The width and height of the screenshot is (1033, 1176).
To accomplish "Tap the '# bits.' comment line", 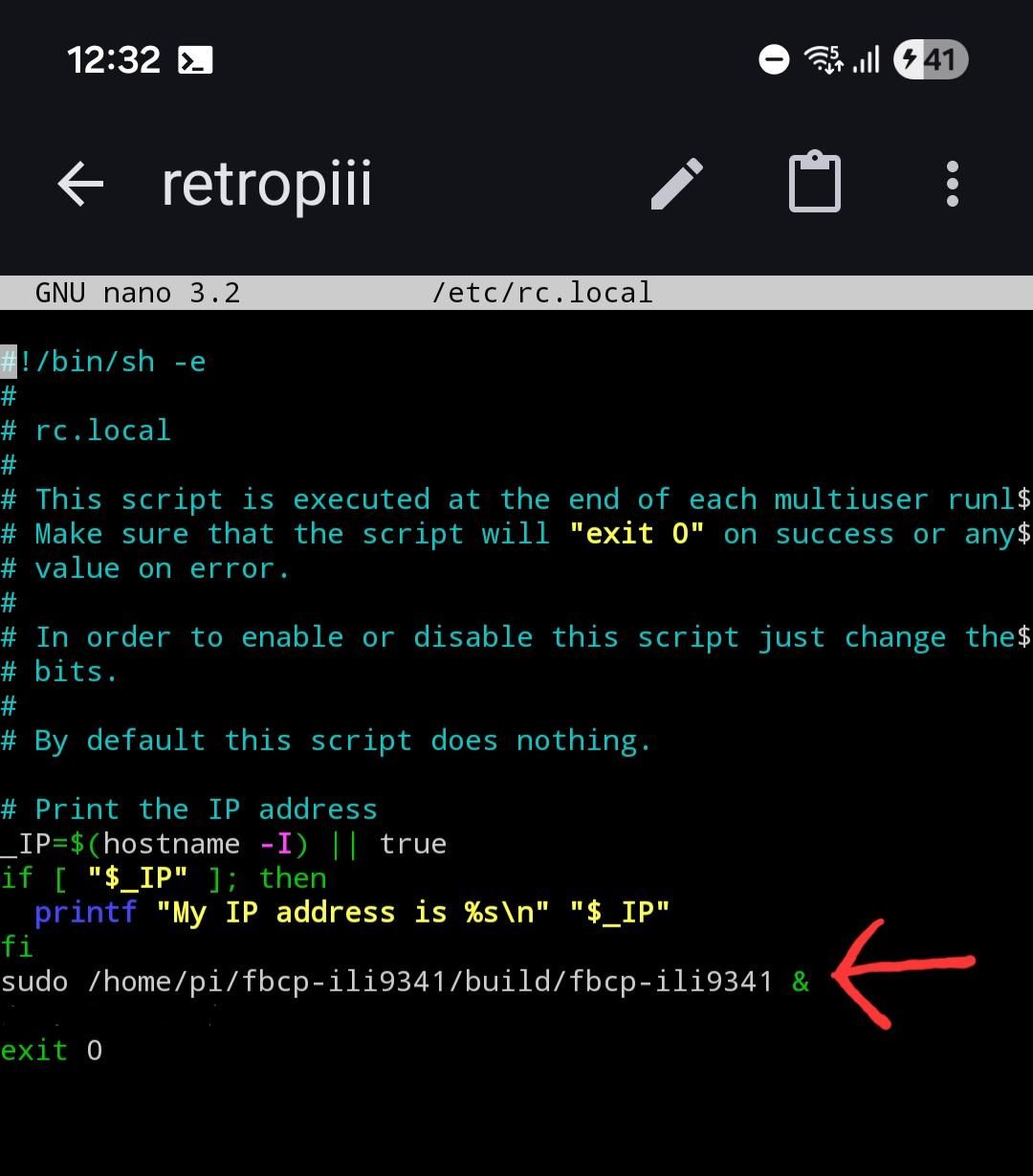I will tap(59, 672).
